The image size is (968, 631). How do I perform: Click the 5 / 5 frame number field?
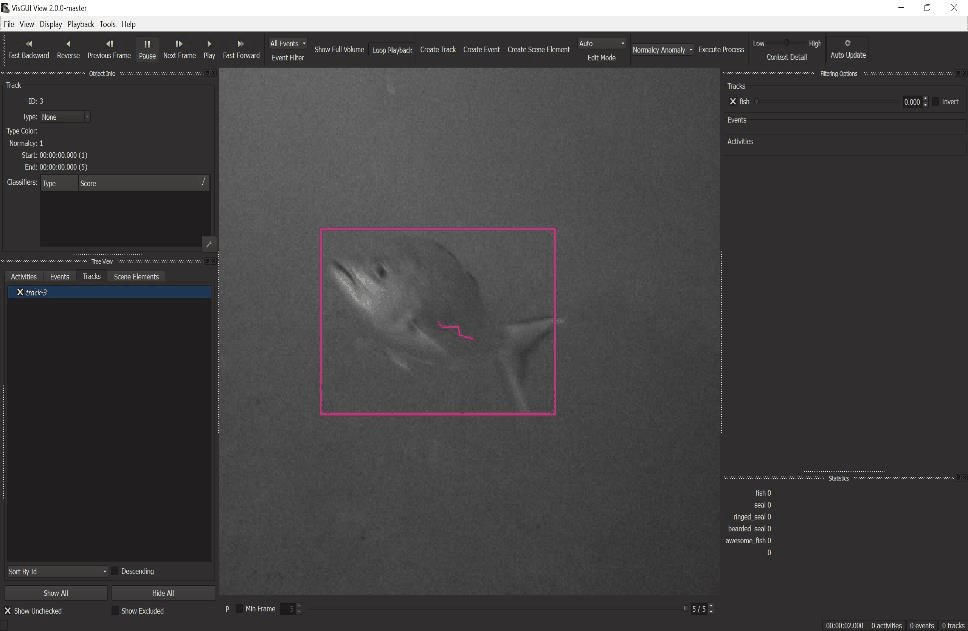[701, 609]
